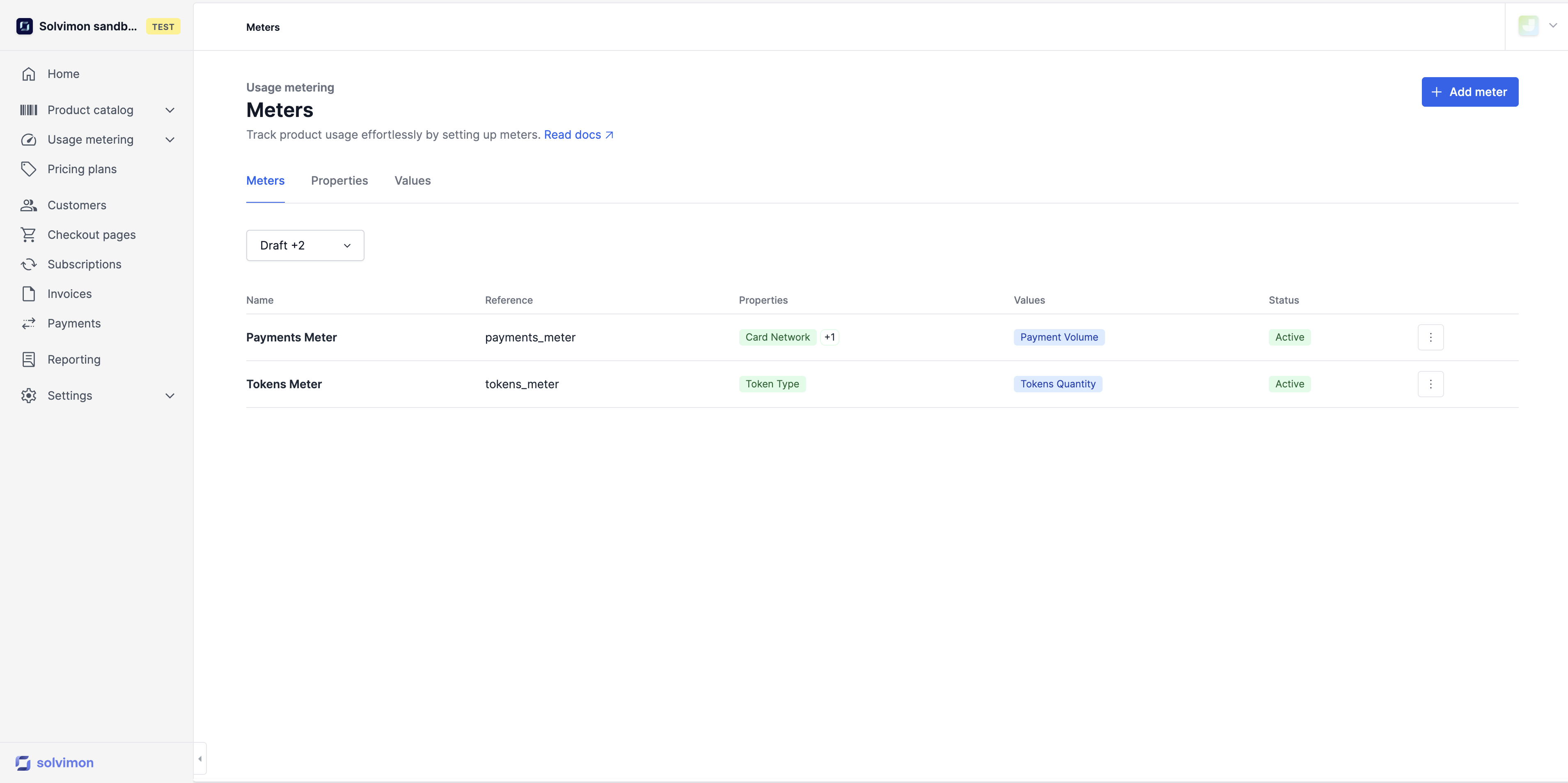Image resolution: width=1568 pixels, height=783 pixels.
Task: Click the Pricing plans tag icon
Action: (x=29, y=169)
